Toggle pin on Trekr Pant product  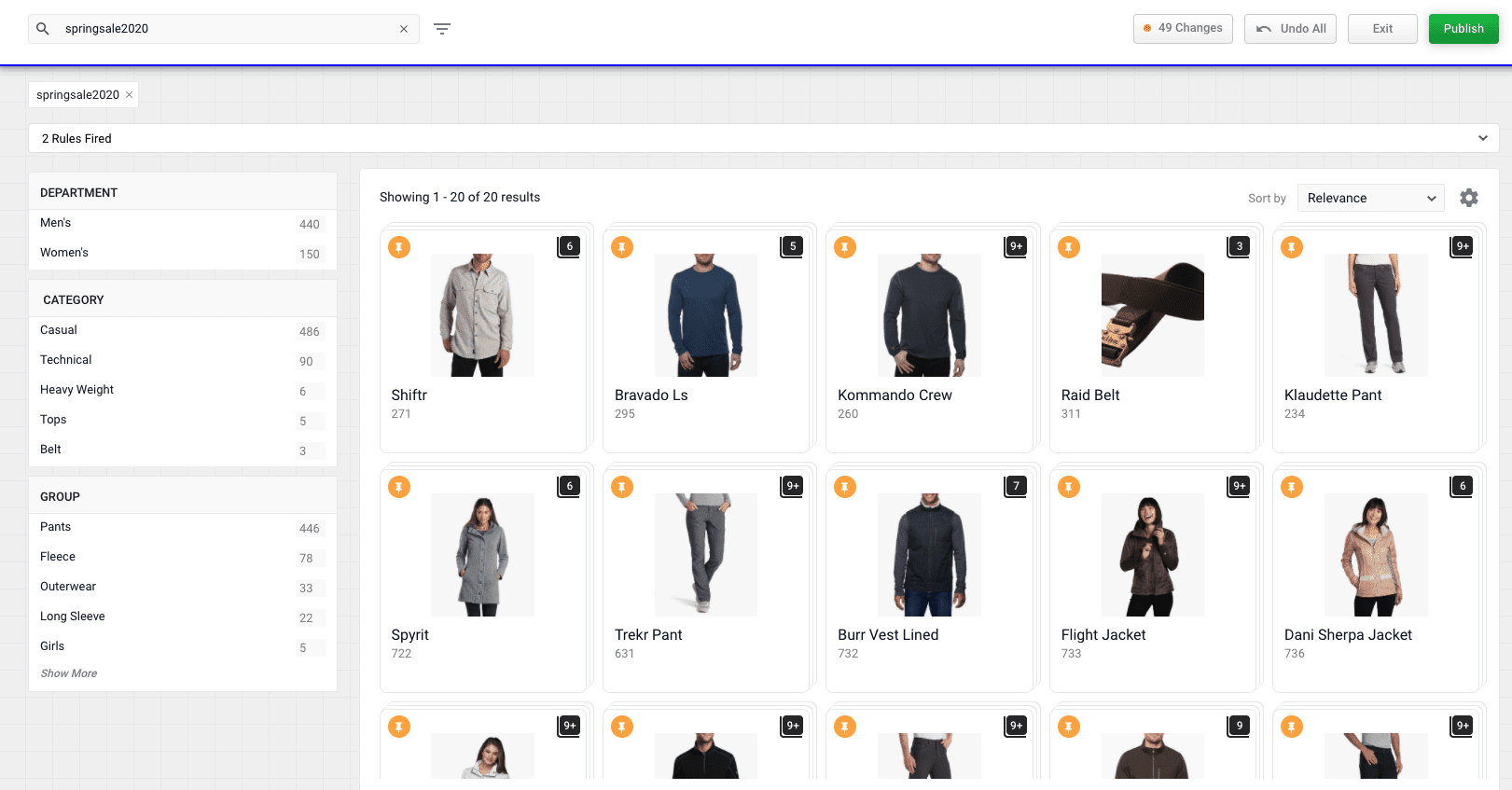pos(622,487)
